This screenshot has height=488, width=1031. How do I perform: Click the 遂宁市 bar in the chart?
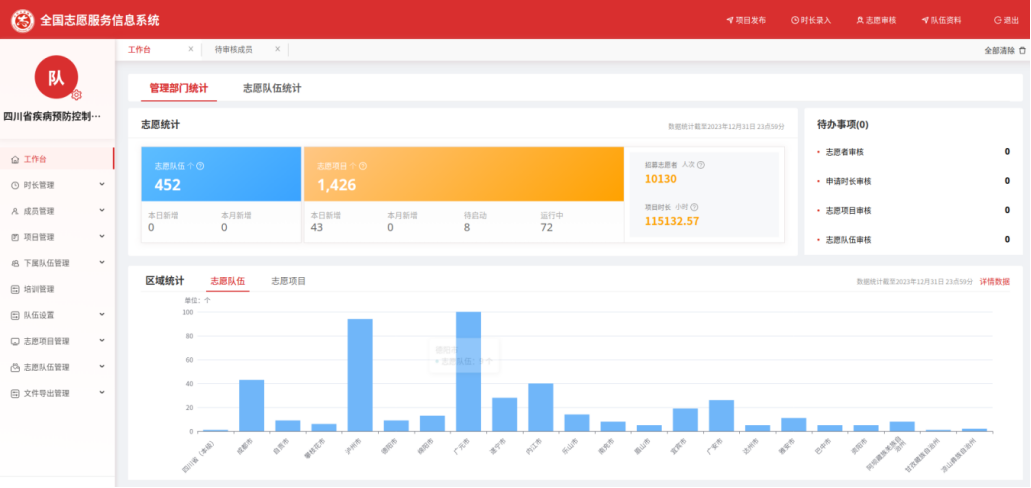tap(504, 415)
